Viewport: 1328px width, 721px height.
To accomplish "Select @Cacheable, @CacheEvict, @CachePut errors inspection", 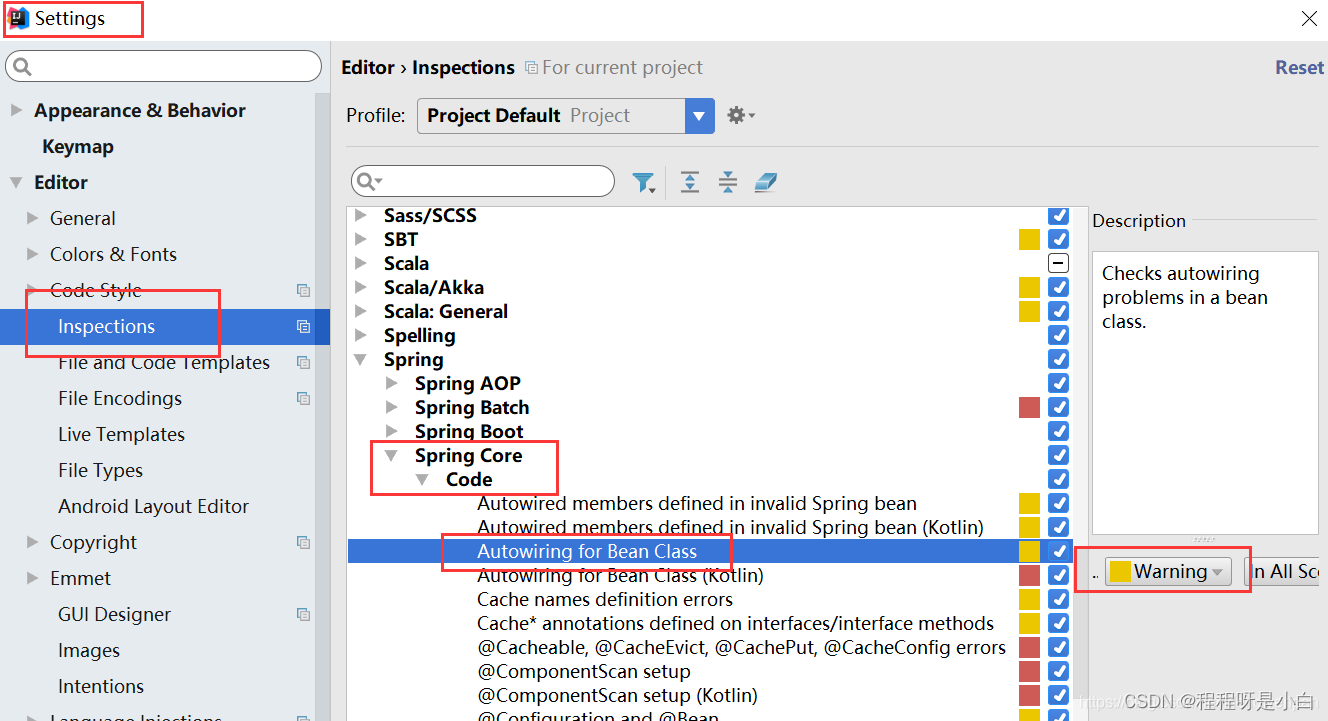I will point(741,648).
